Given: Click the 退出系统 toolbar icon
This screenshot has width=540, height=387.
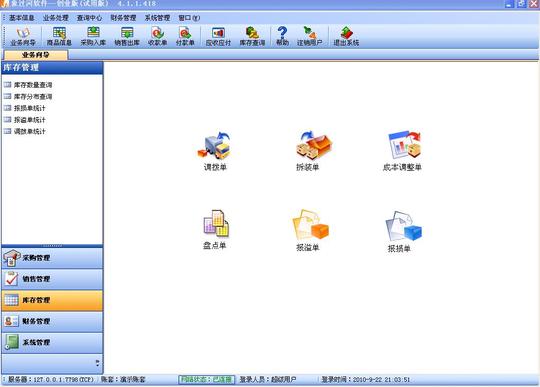Looking at the screenshot, I should pos(346,36).
